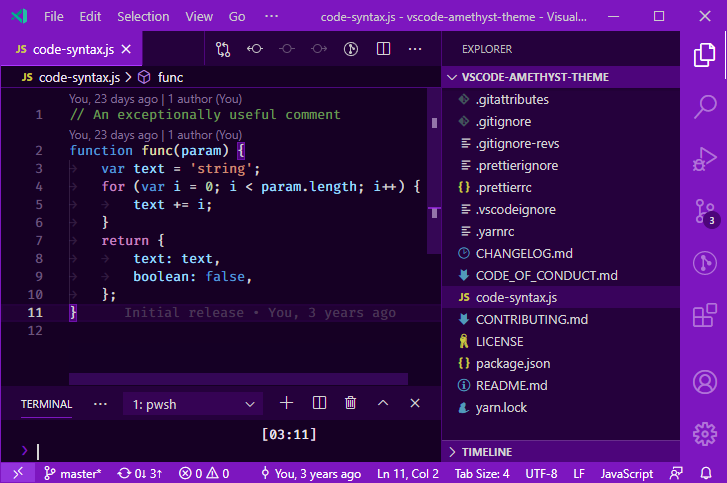
Task: Kill the terminal with trash icon
Action: click(351, 403)
